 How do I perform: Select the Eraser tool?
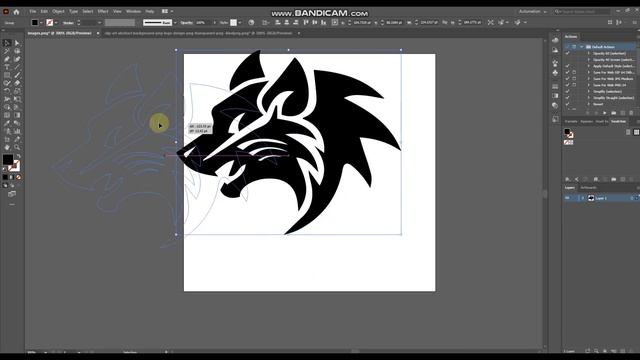click(17, 83)
